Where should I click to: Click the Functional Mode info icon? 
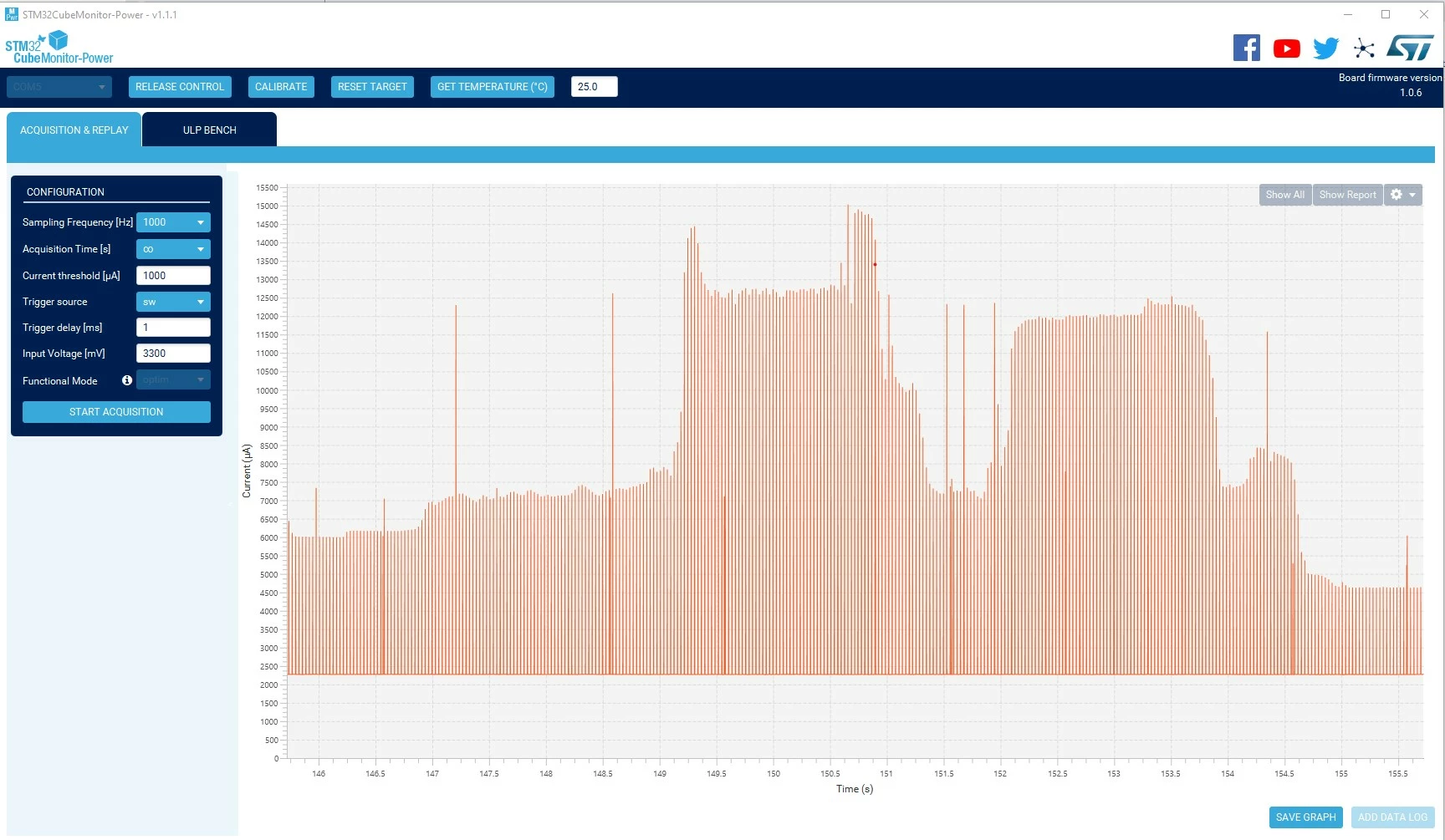tap(127, 380)
